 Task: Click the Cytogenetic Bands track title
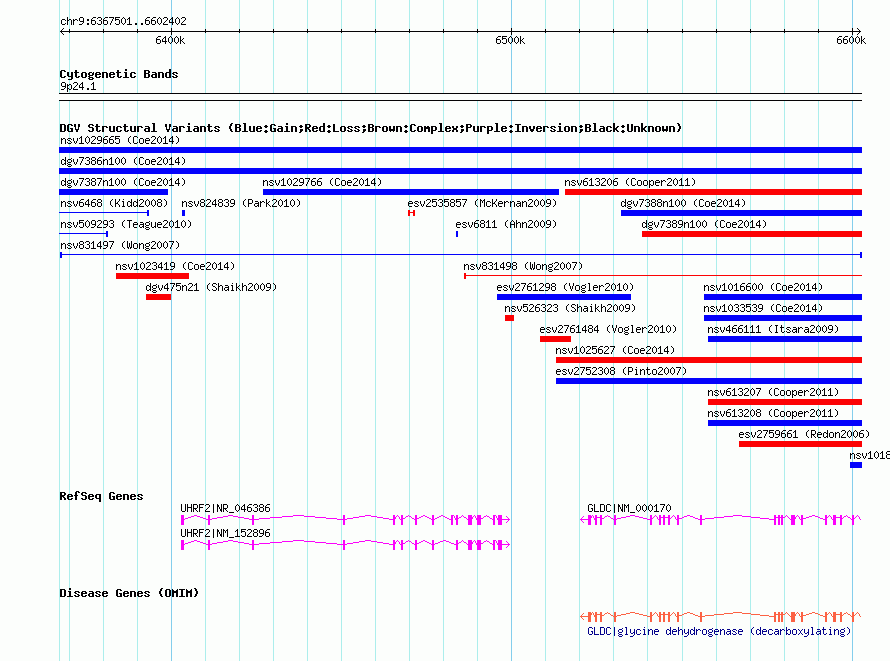click(119, 74)
